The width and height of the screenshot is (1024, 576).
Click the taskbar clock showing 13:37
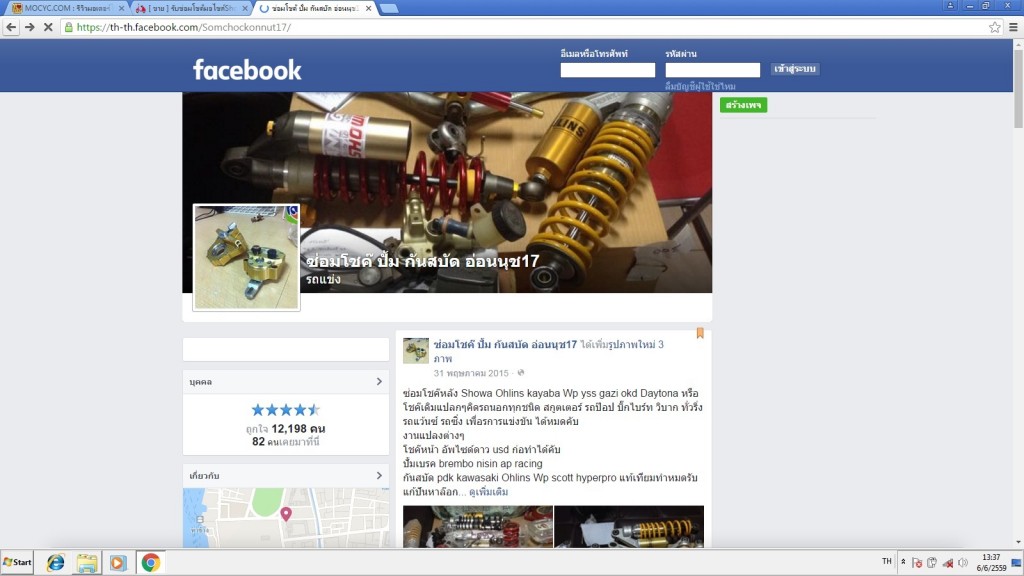[991, 562]
